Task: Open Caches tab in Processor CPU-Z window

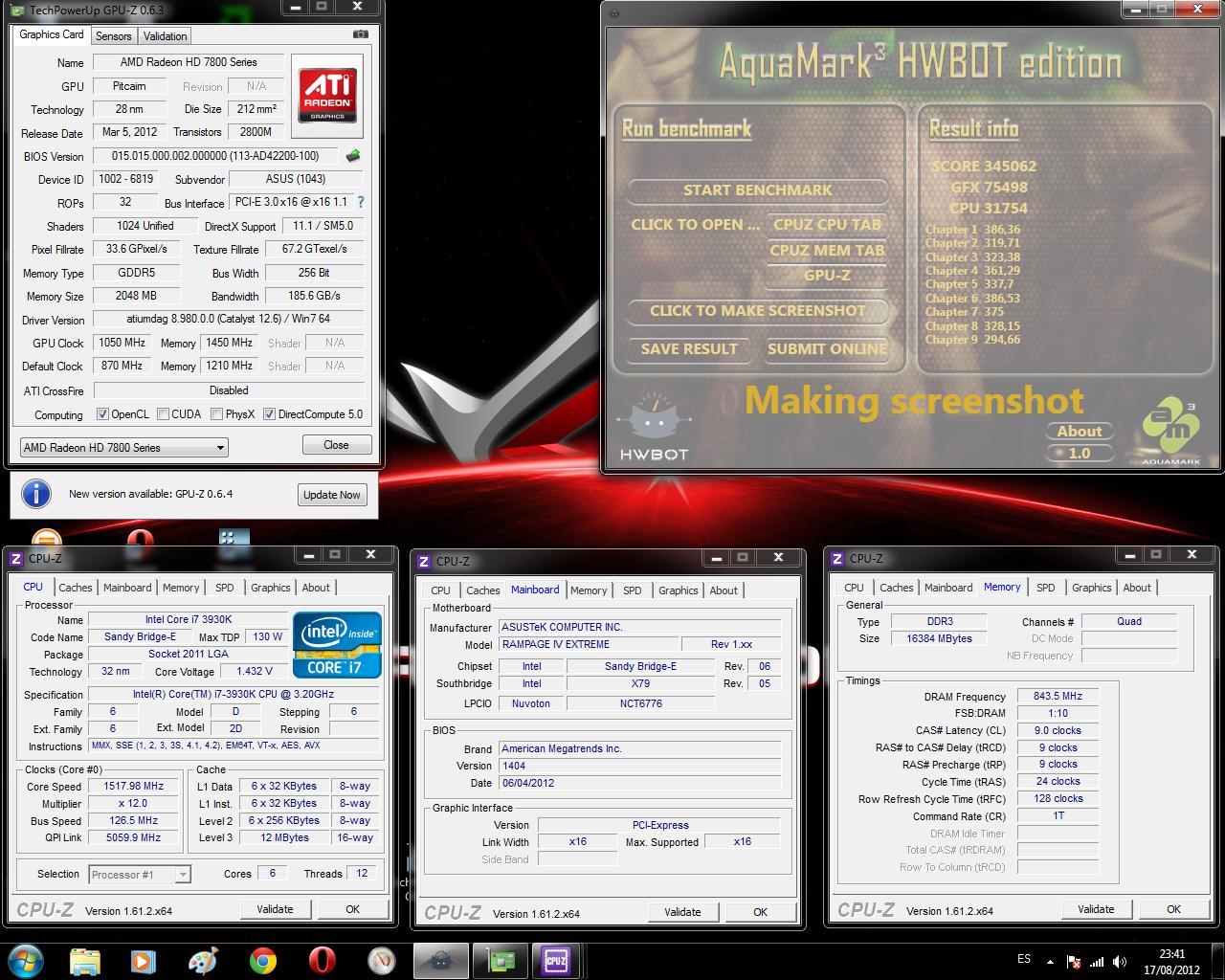Action: [76, 588]
